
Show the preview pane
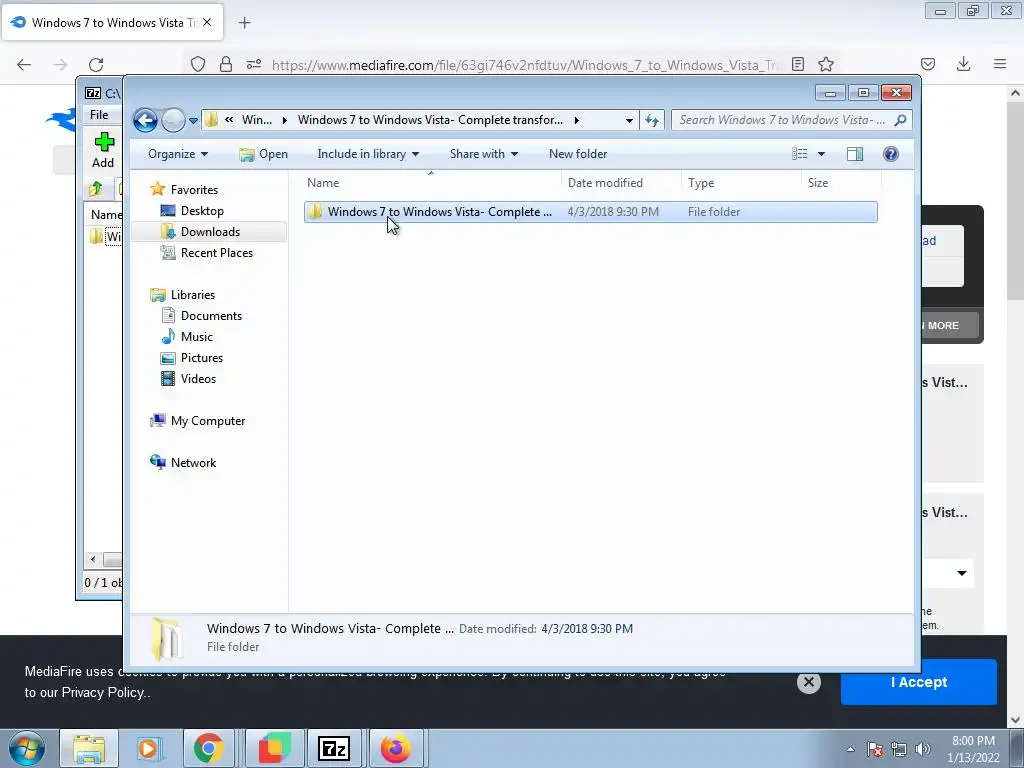tap(854, 154)
